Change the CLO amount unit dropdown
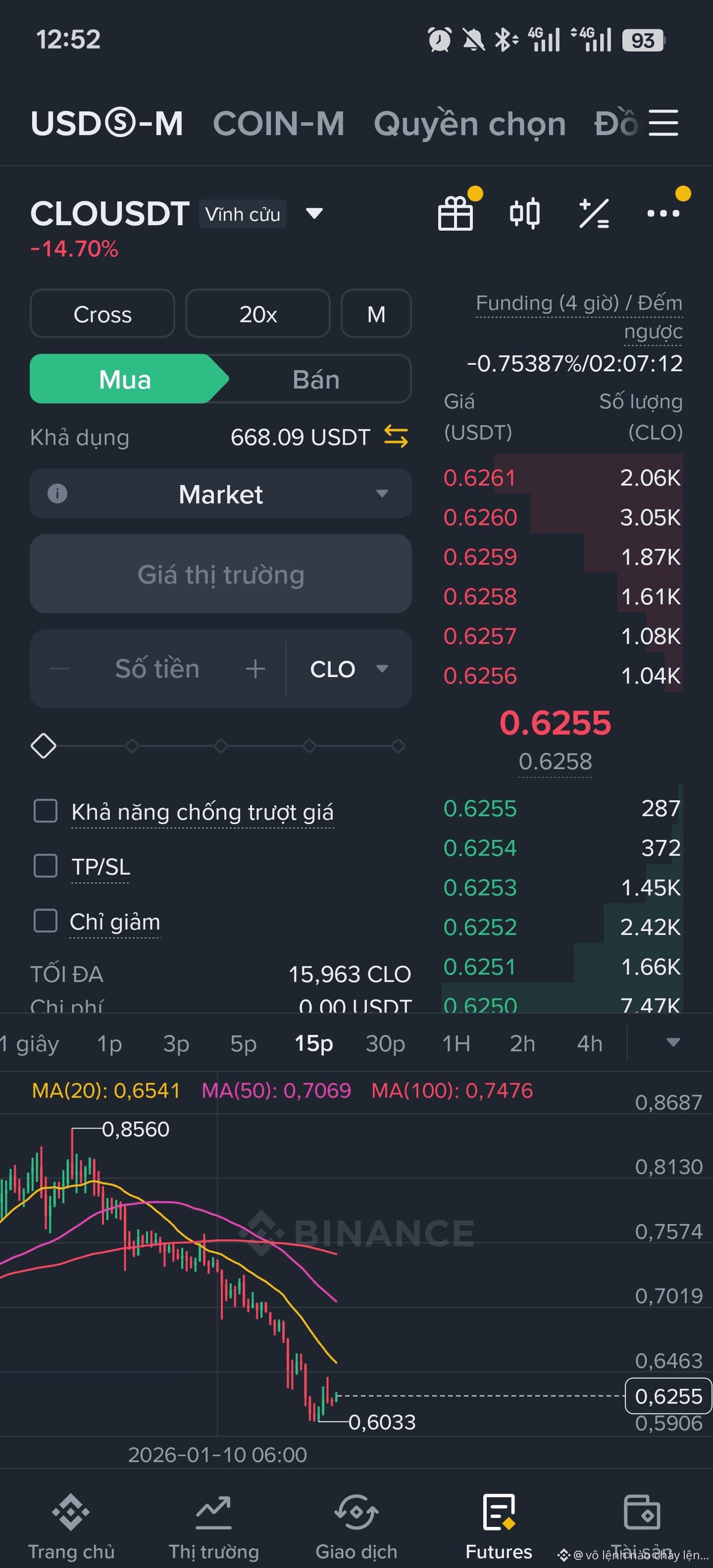This screenshot has width=713, height=1568. click(349, 669)
